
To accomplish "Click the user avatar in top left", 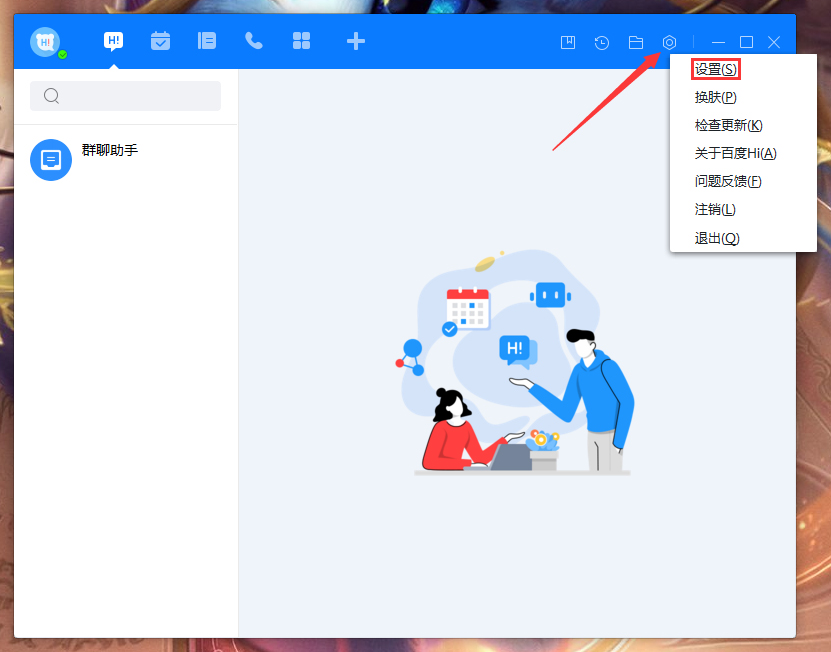I will [x=44, y=41].
